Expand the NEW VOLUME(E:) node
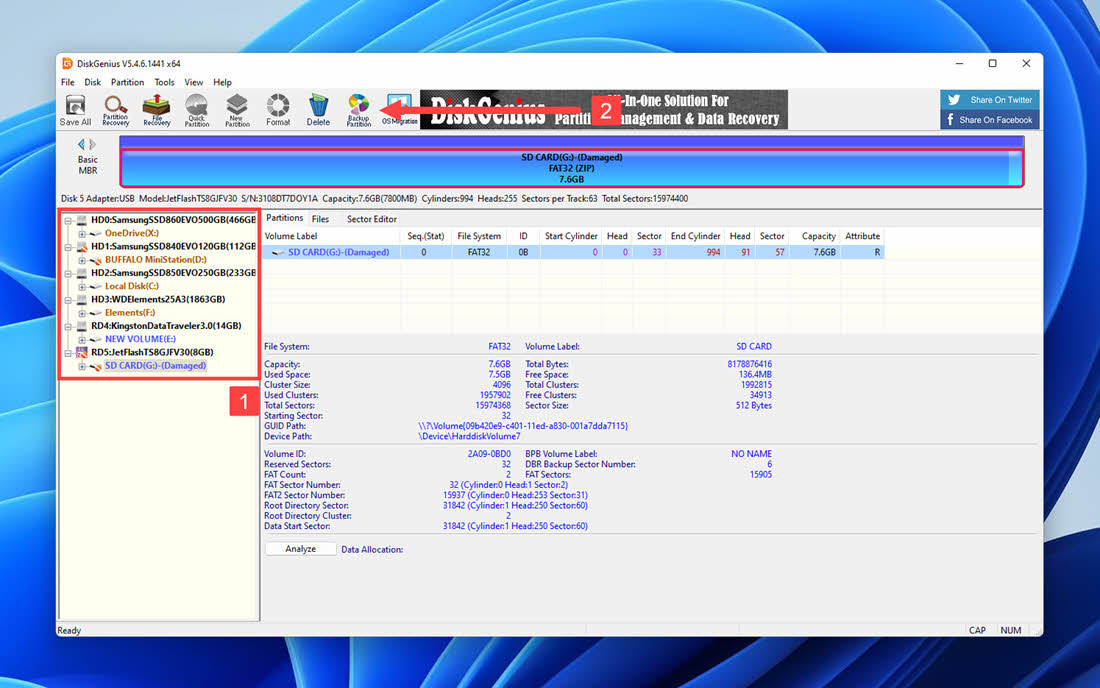The height and width of the screenshot is (688, 1100). click(x=81, y=339)
